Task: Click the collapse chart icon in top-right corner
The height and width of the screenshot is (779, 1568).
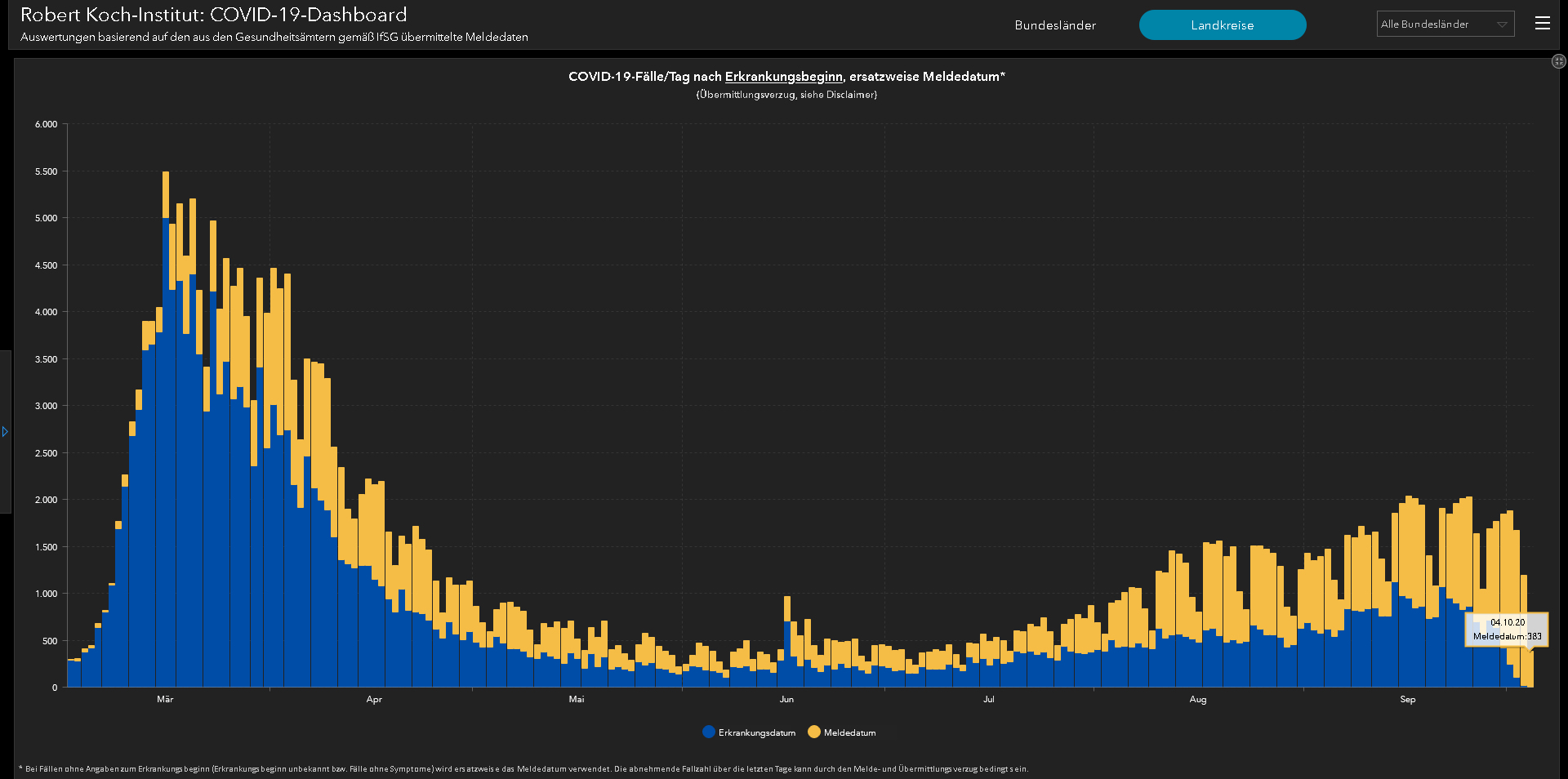Action: [x=1558, y=61]
